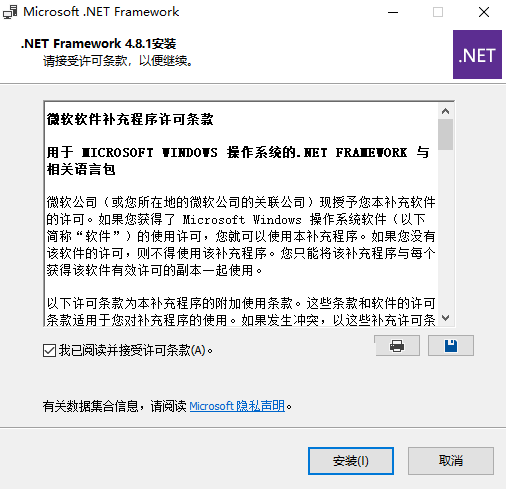506x489 pixels.
Task: Close the .NET Framework installer window
Action: 484,12
